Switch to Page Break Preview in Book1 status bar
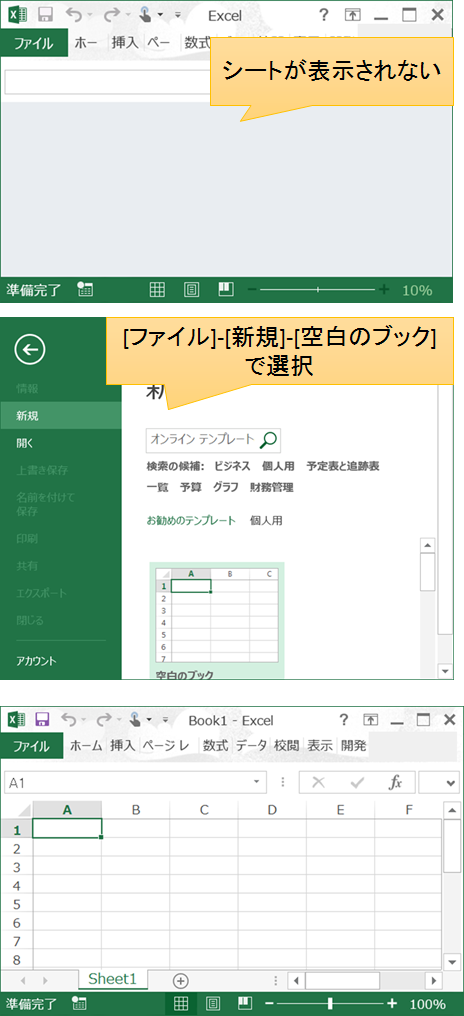Image resolution: width=464 pixels, height=1016 pixels. pyautogui.click(x=244, y=1003)
